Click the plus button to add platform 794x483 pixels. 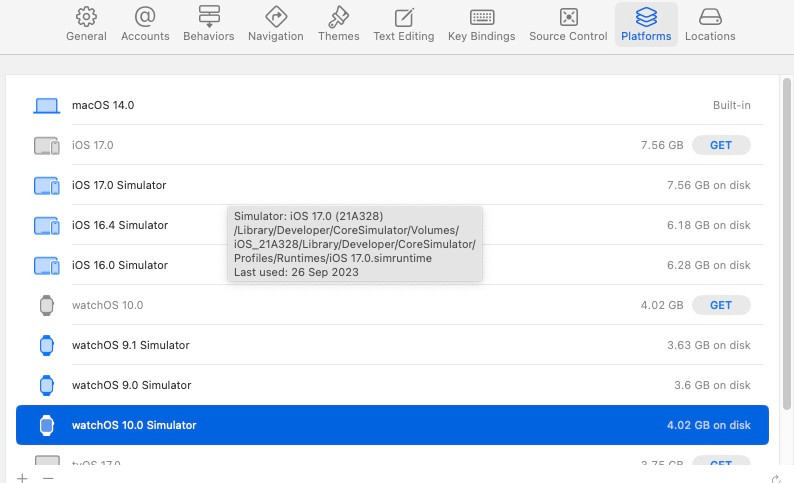22,478
